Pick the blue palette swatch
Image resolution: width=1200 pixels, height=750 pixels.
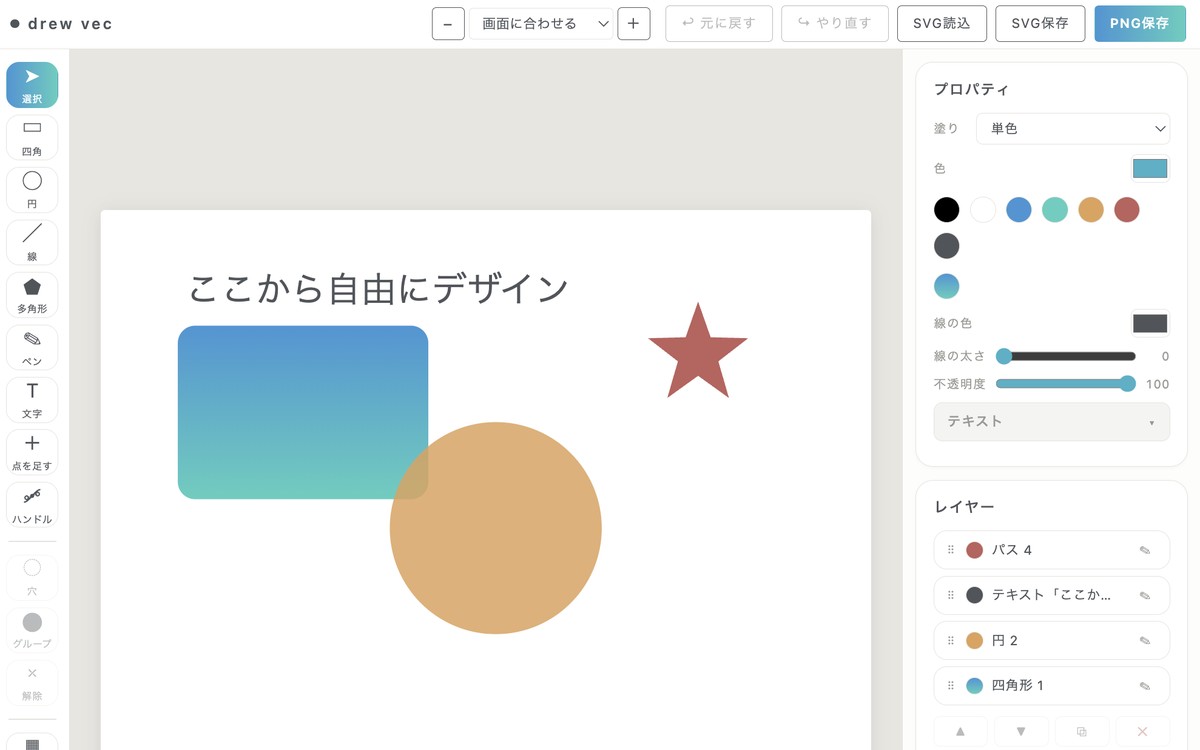point(1019,210)
